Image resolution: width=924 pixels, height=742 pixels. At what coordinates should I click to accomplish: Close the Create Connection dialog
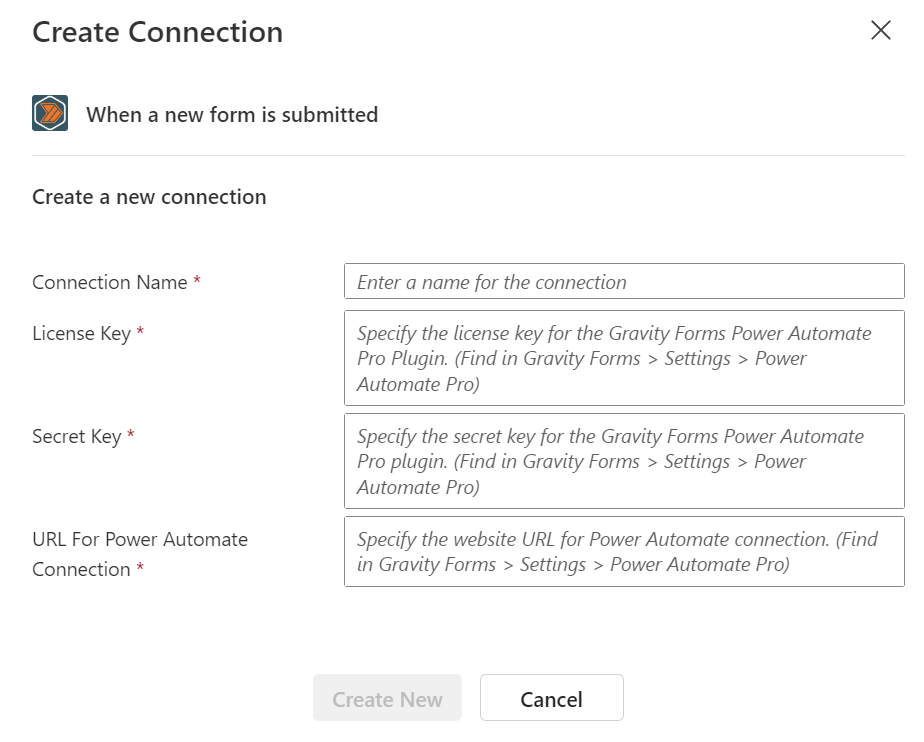[x=880, y=30]
